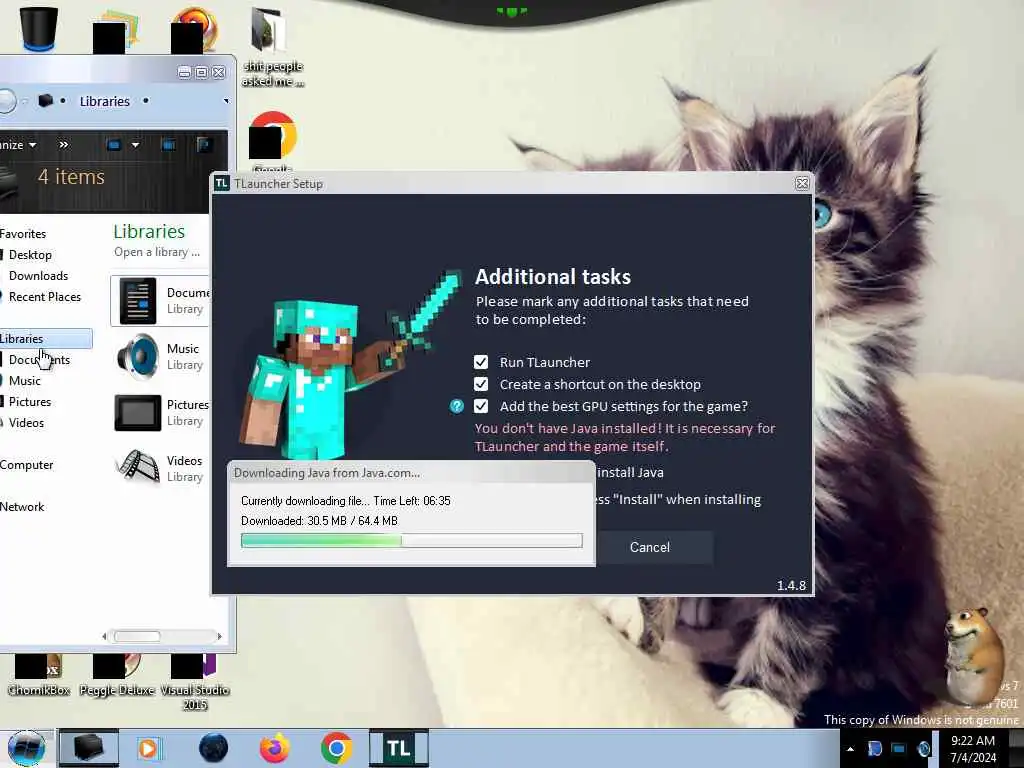Expand the toolbar overflow chevron
The width and height of the screenshot is (1024, 768).
coord(63,145)
